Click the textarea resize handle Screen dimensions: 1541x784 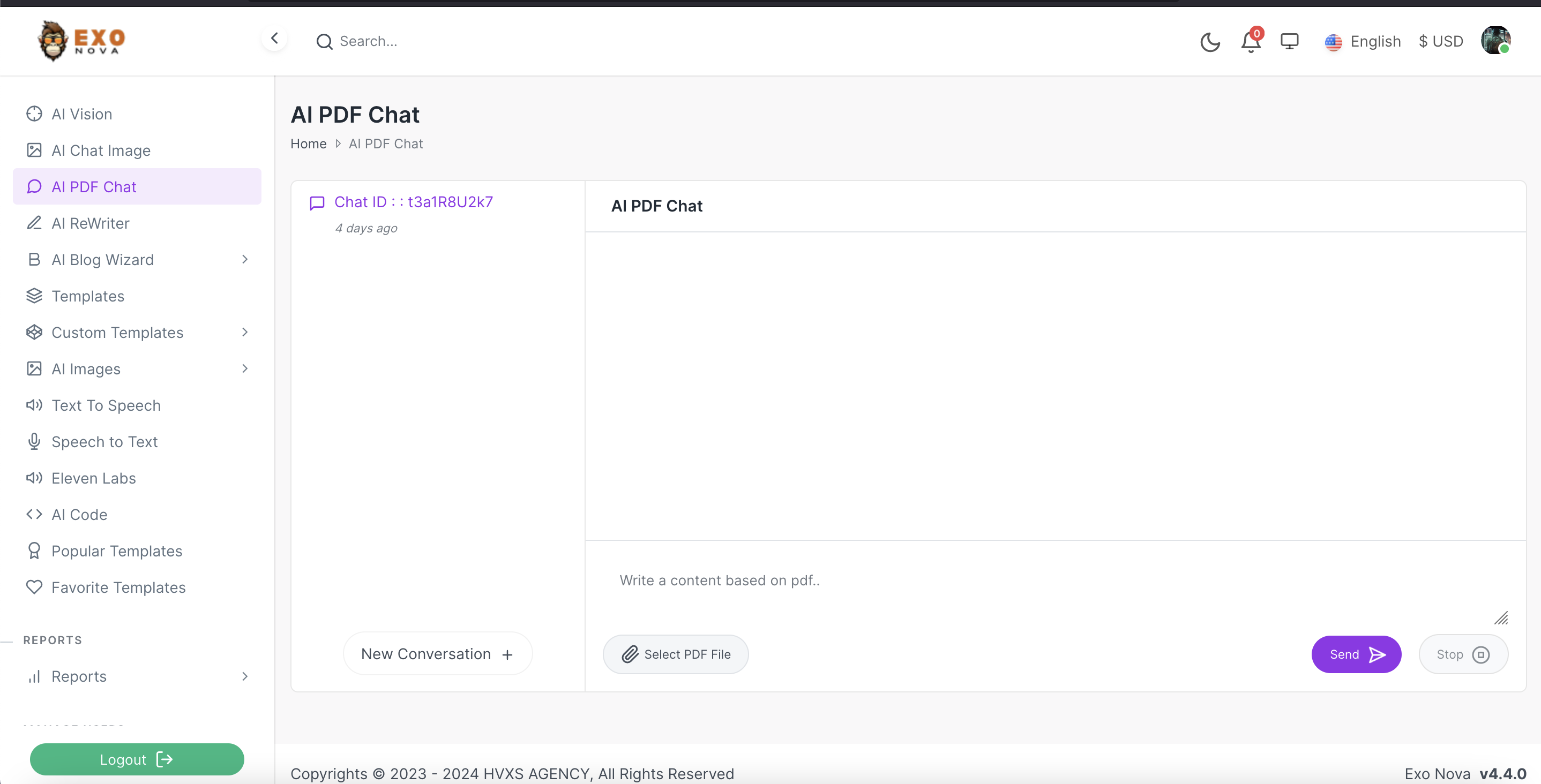1501,618
